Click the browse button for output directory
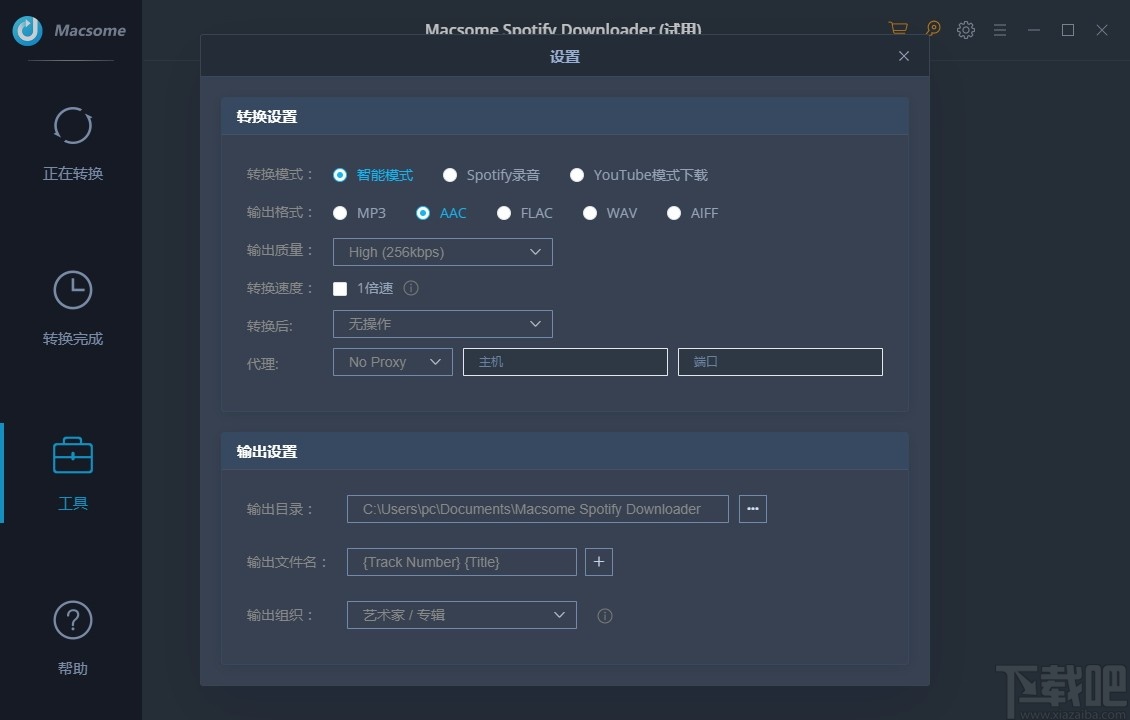 [x=752, y=509]
